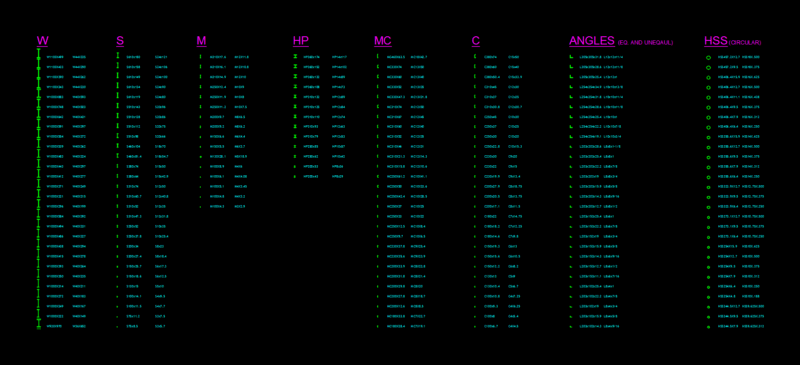Select the M section heading
This screenshot has width=800, height=365.
202,41
